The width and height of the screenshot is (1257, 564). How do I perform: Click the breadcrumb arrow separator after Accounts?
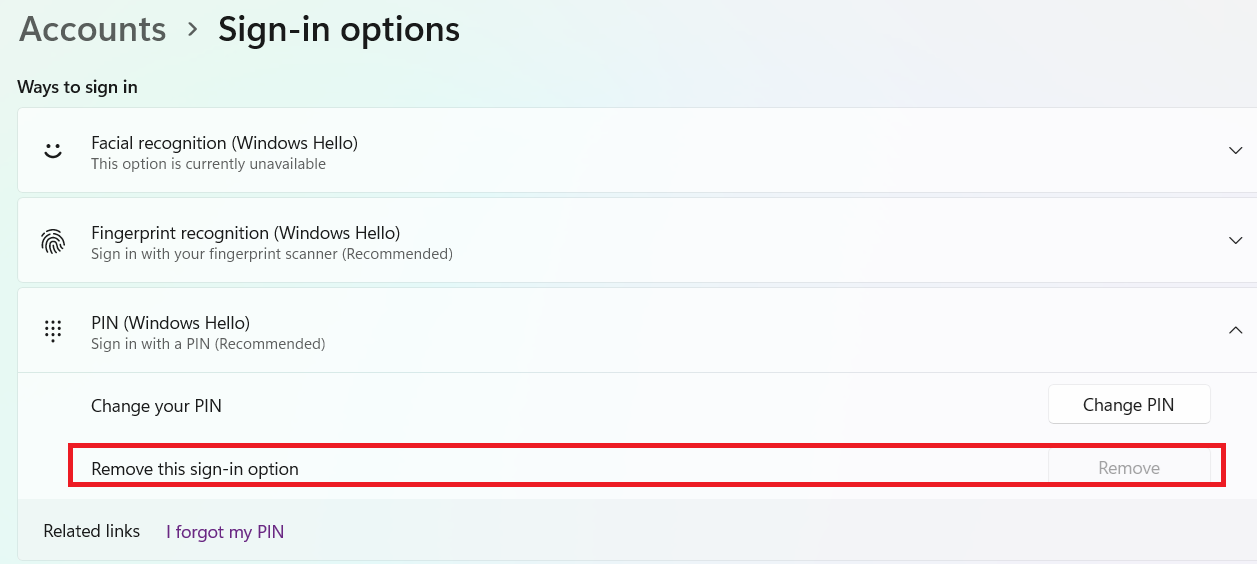point(193,30)
